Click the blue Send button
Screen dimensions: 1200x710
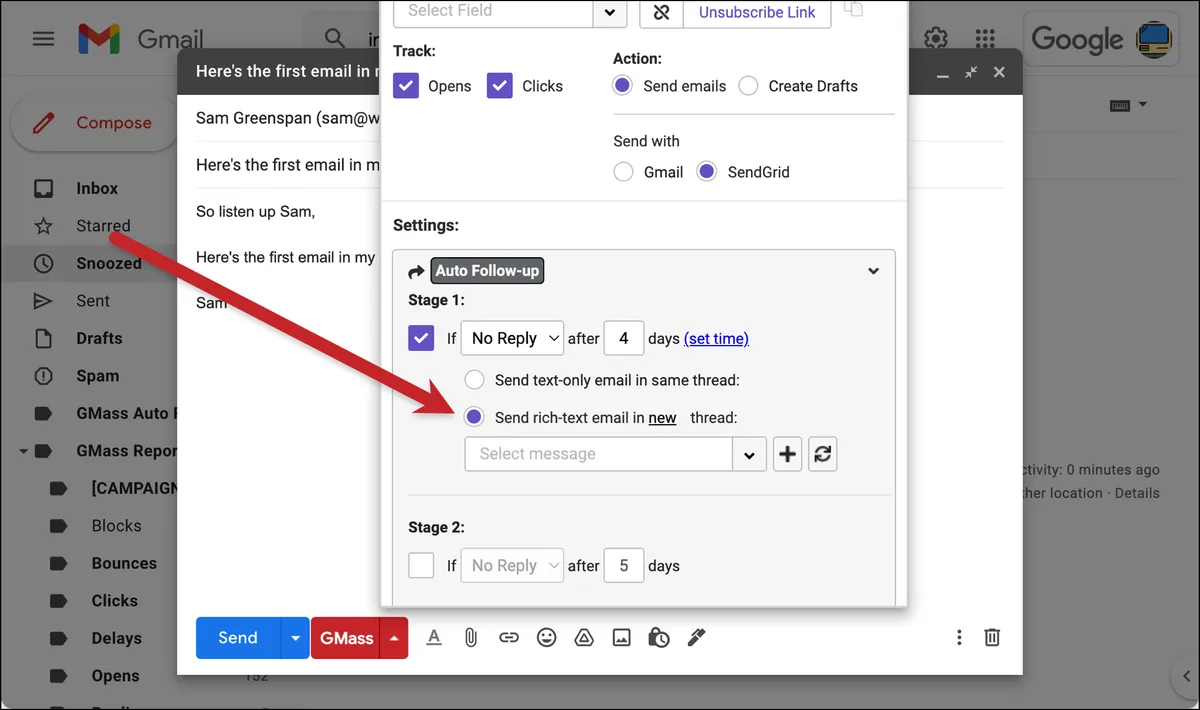(x=238, y=638)
